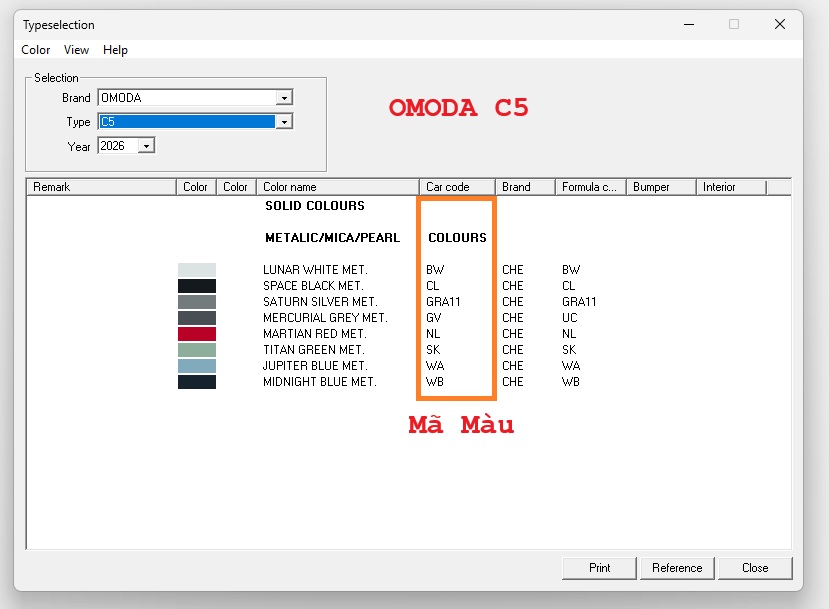Open the Year dropdown showing 2026
Image resolution: width=829 pixels, height=609 pixels.
point(146,146)
